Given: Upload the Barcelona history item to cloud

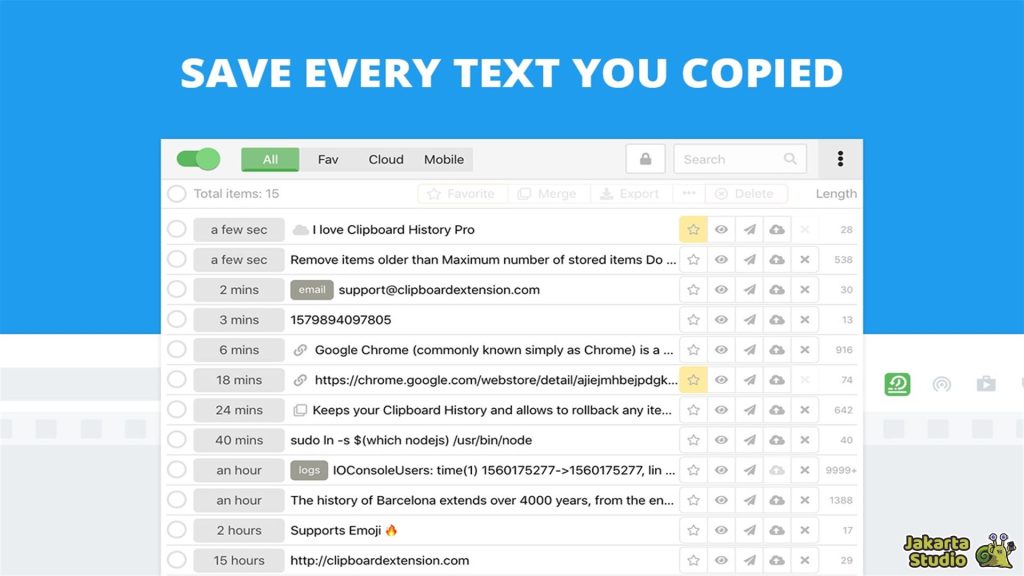Looking at the screenshot, I should tap(777, 500).
